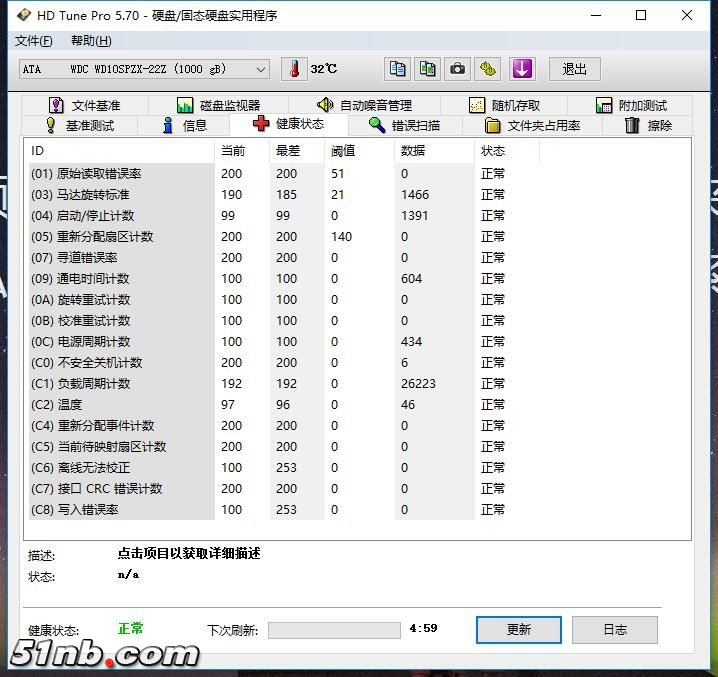
Task: Open the 文件(F) menu
Action: [34, 41]
